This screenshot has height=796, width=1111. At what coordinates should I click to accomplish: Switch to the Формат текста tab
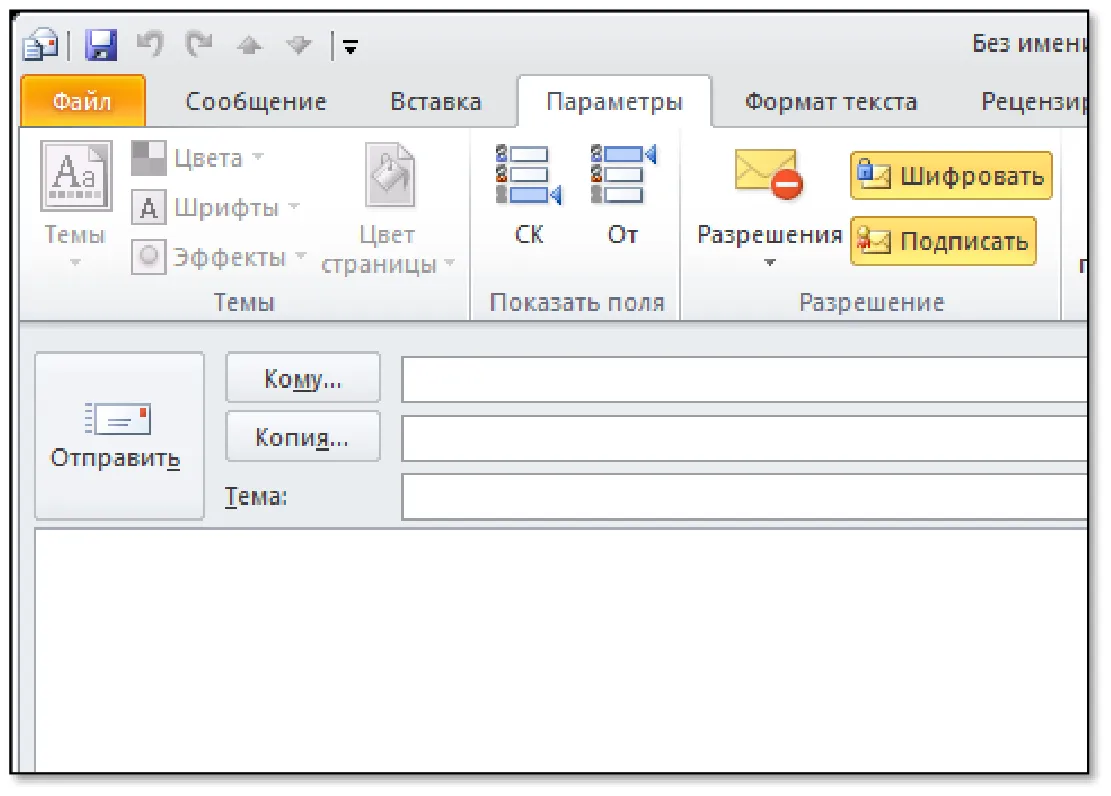(830, 102)
